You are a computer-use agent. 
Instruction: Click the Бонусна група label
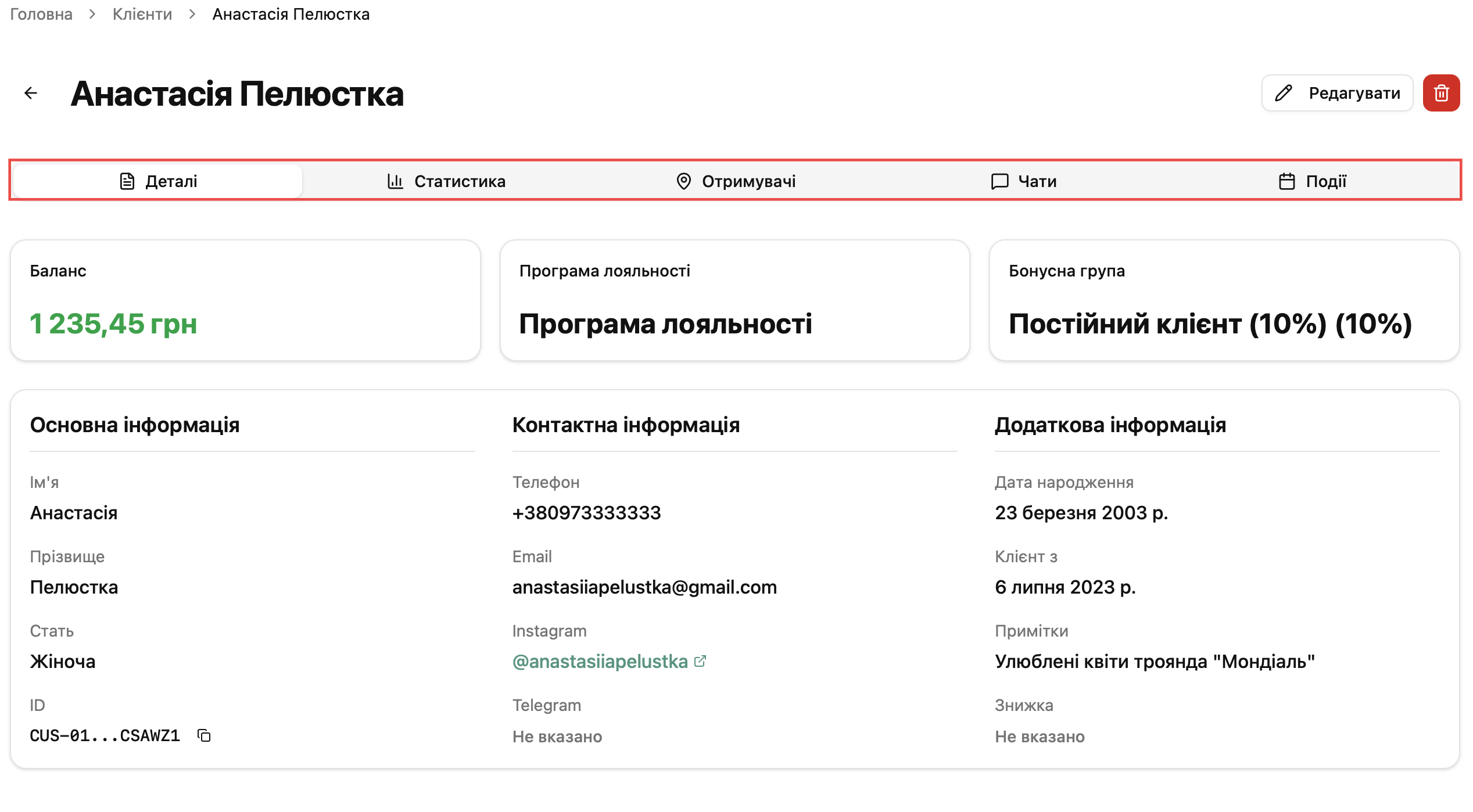coord(1067,271)
